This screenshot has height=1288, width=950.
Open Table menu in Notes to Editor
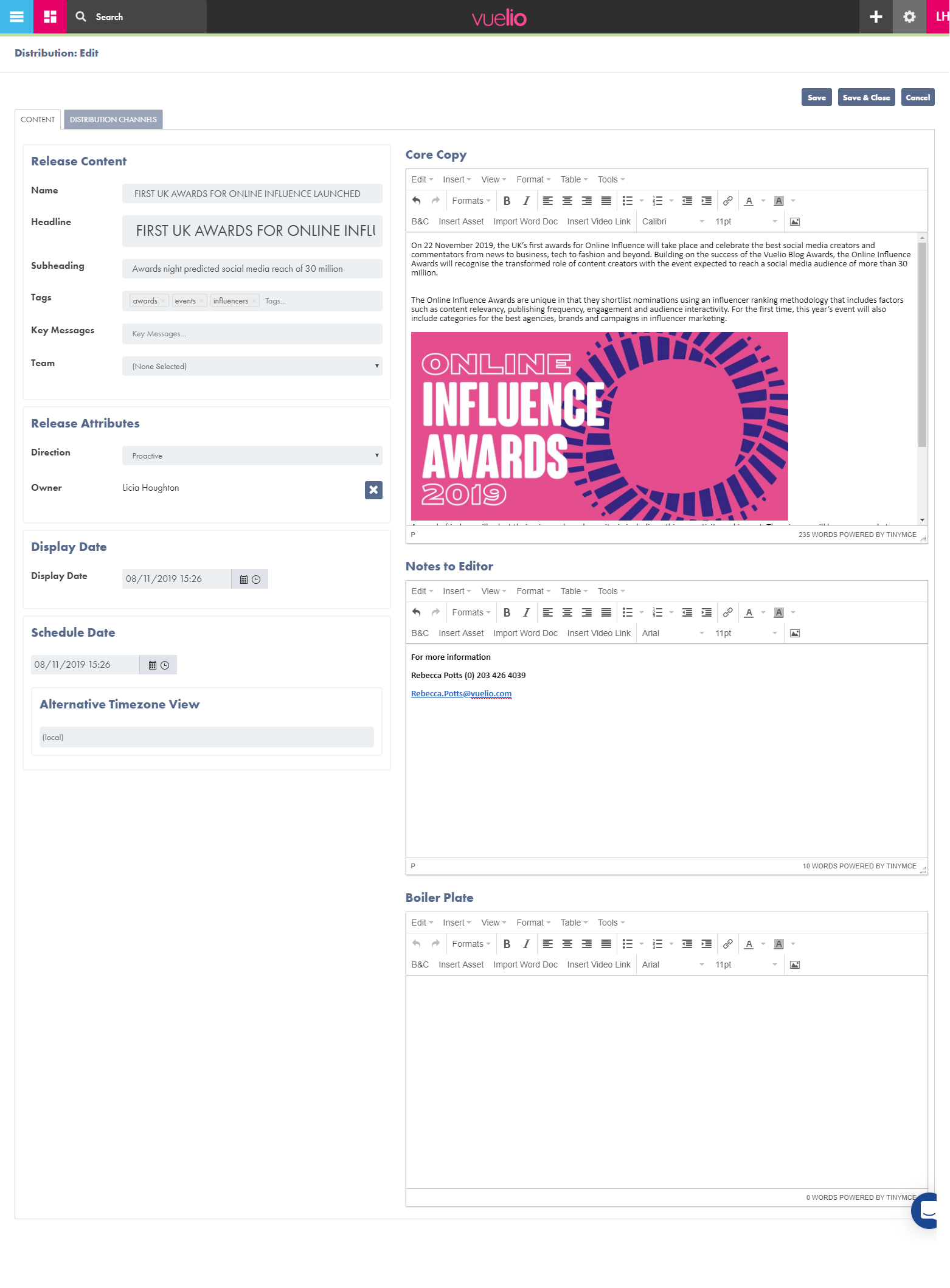(574, 591)
